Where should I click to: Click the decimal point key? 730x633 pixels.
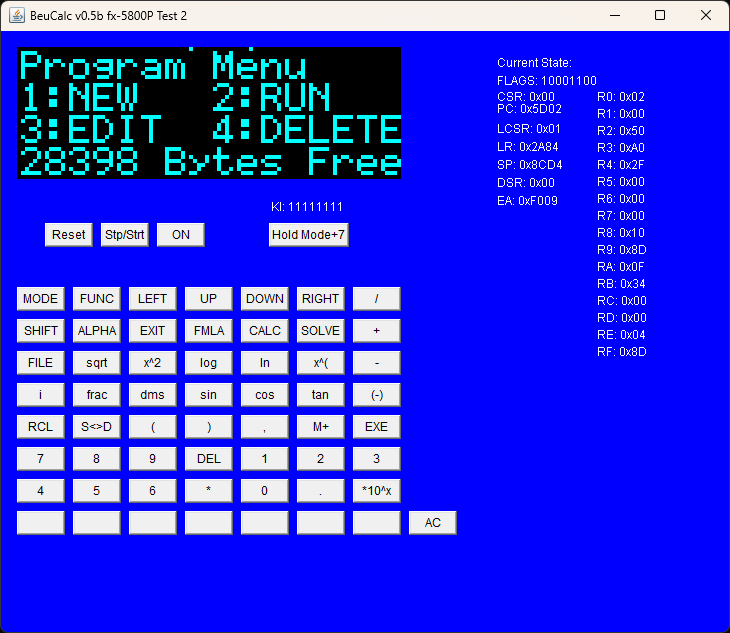[x=320, y=491]
